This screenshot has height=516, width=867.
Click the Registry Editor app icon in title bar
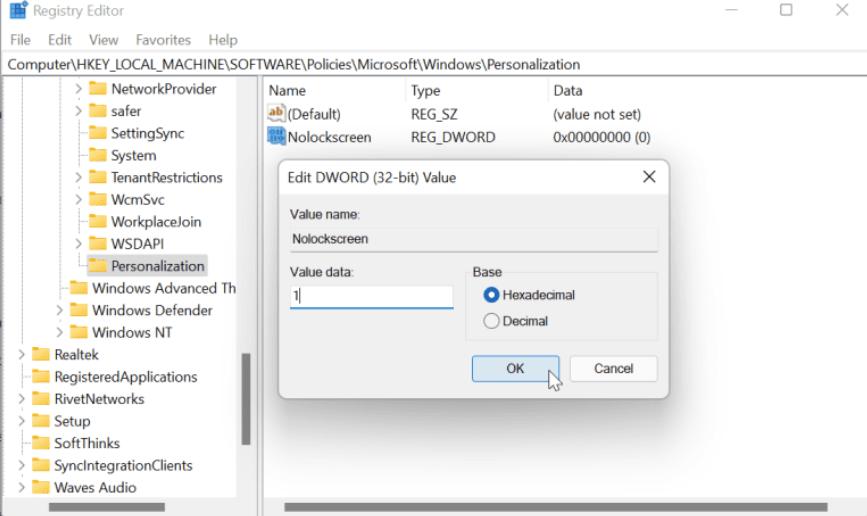[x=17, y=11]
